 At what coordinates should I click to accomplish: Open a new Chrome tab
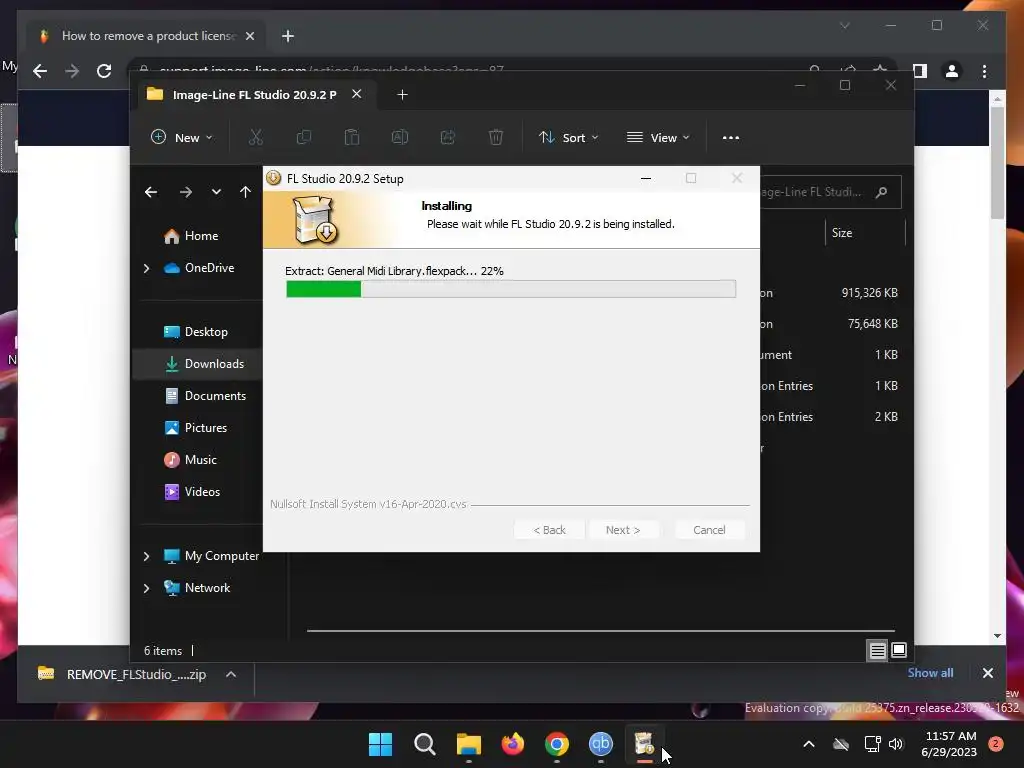[x=287, y=36]
